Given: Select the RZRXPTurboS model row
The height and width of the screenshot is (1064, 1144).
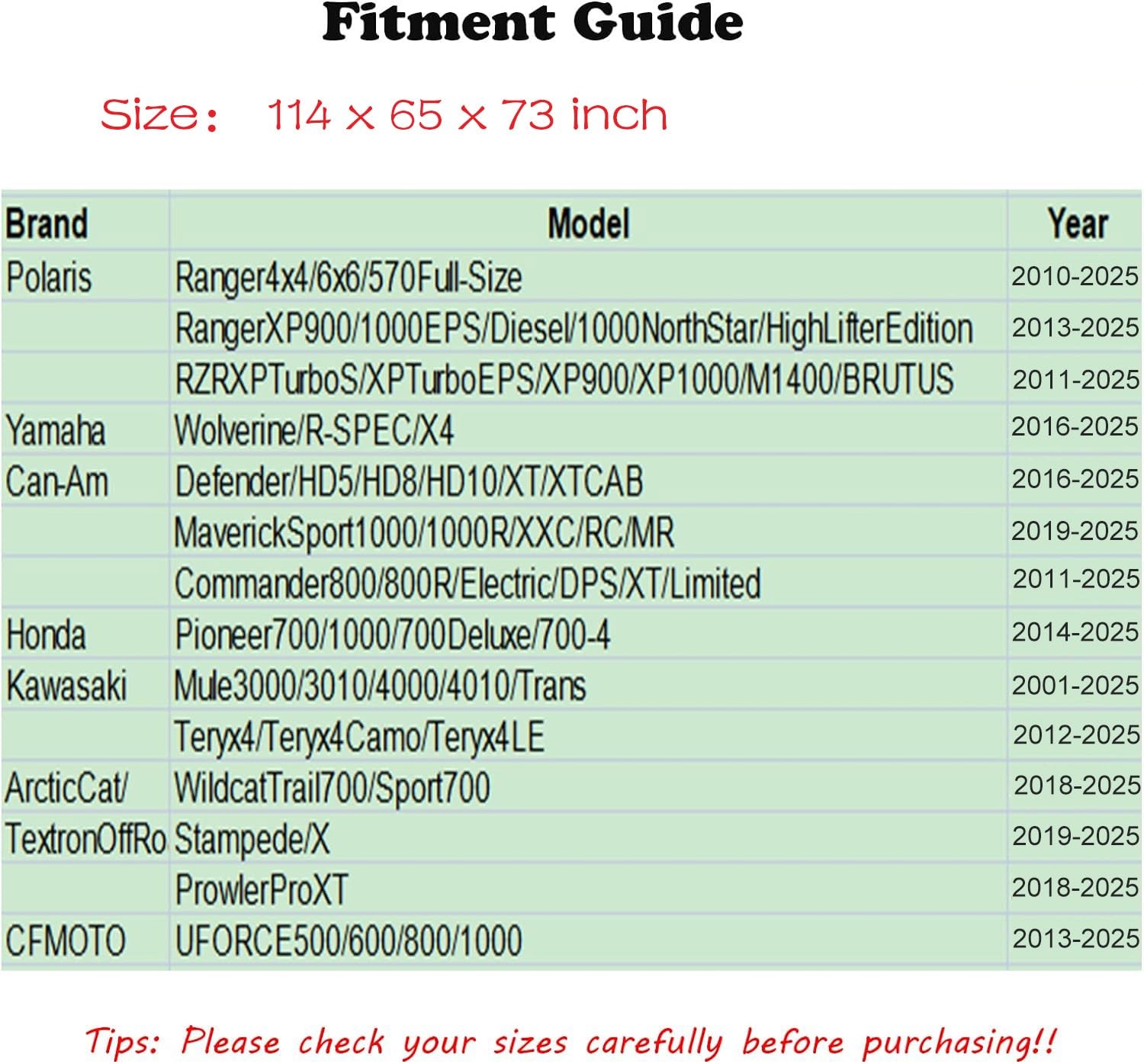Looking at the screenshot, I should coord(564,379).
